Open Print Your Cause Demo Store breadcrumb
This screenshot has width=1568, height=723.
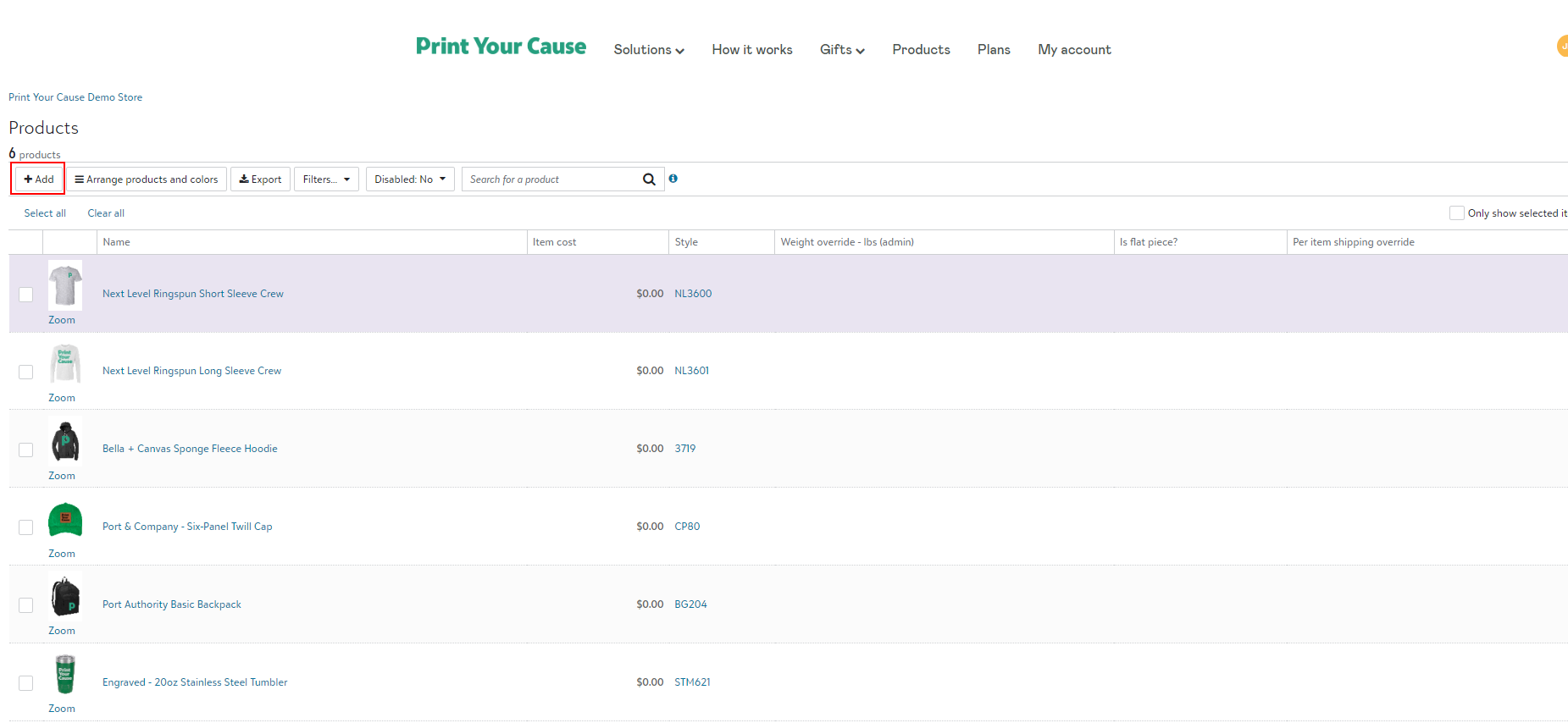(75, 97)
